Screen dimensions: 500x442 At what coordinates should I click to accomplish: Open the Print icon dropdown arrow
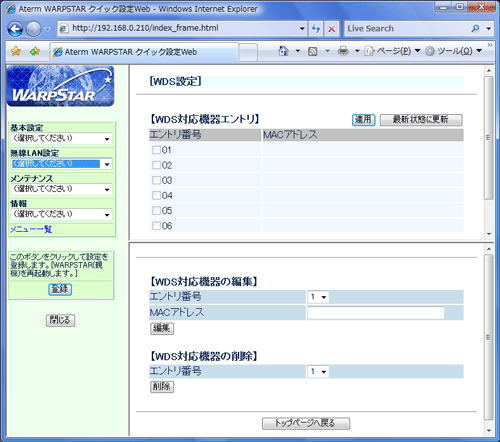pyautogui.click(x=357, y=51)
